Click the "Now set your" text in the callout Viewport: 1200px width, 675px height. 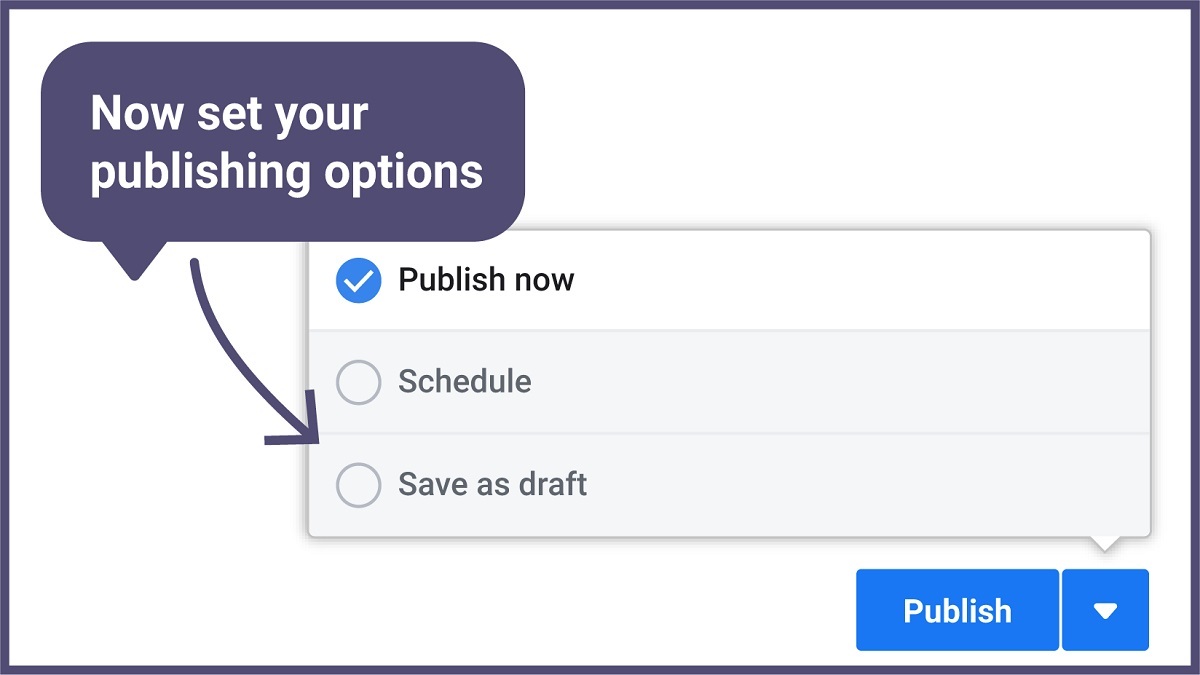(229, 114)
